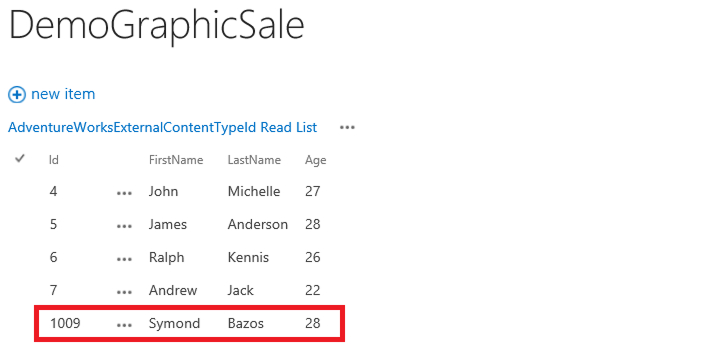The image size is (716, 362).
Task: Click the DemoGraphicSale page title
Action: point(157,26)
